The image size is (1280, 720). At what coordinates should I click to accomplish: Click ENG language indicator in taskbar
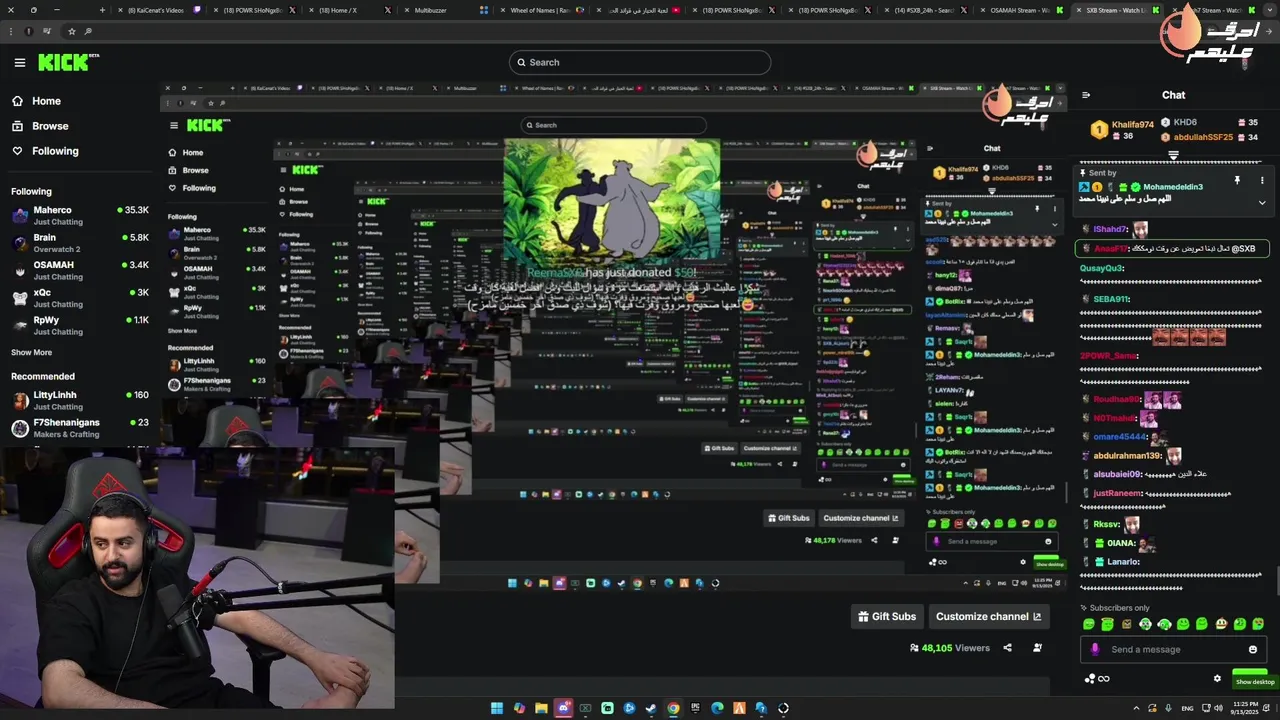(1188, 708)
